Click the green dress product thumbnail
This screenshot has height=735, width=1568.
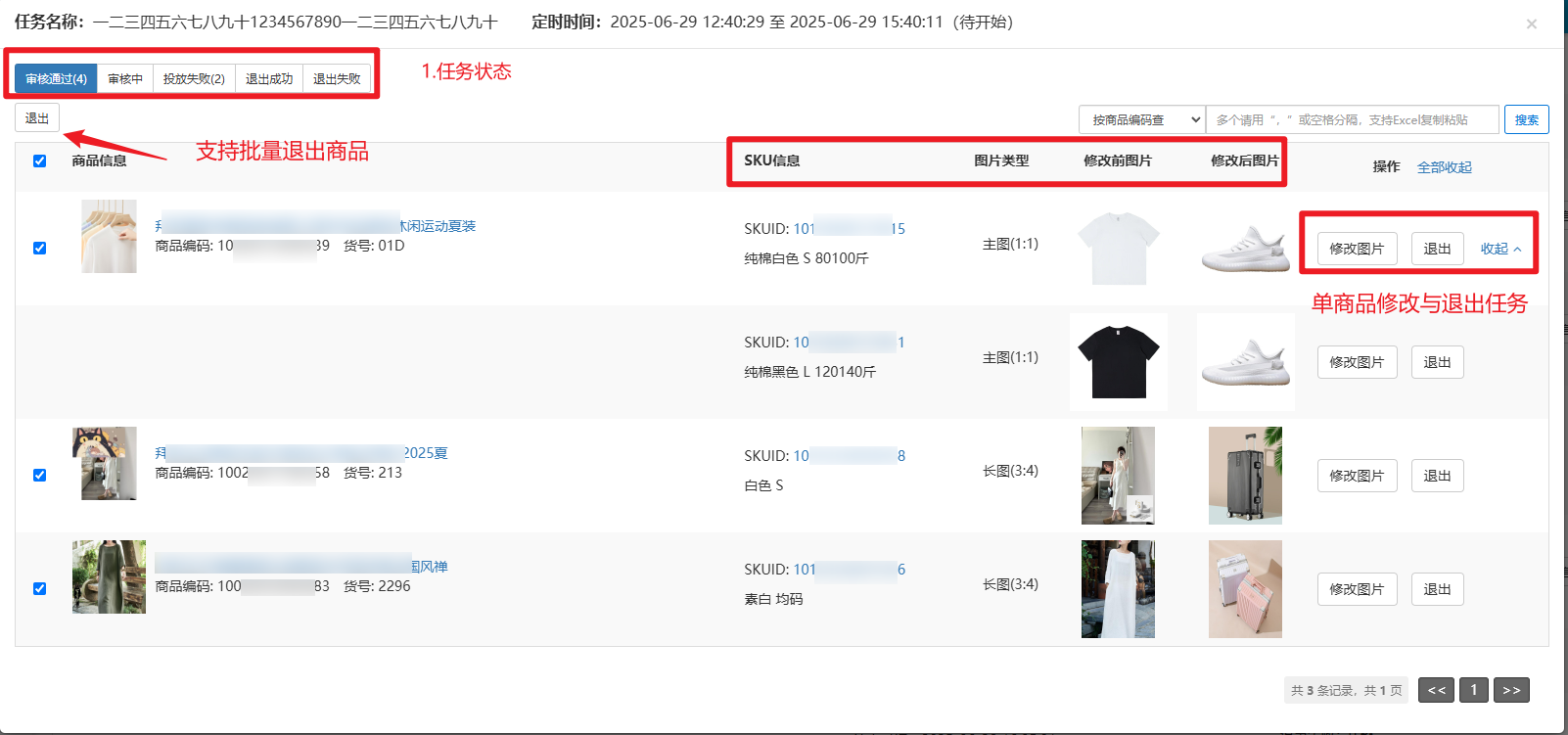(x=109, y=577)
